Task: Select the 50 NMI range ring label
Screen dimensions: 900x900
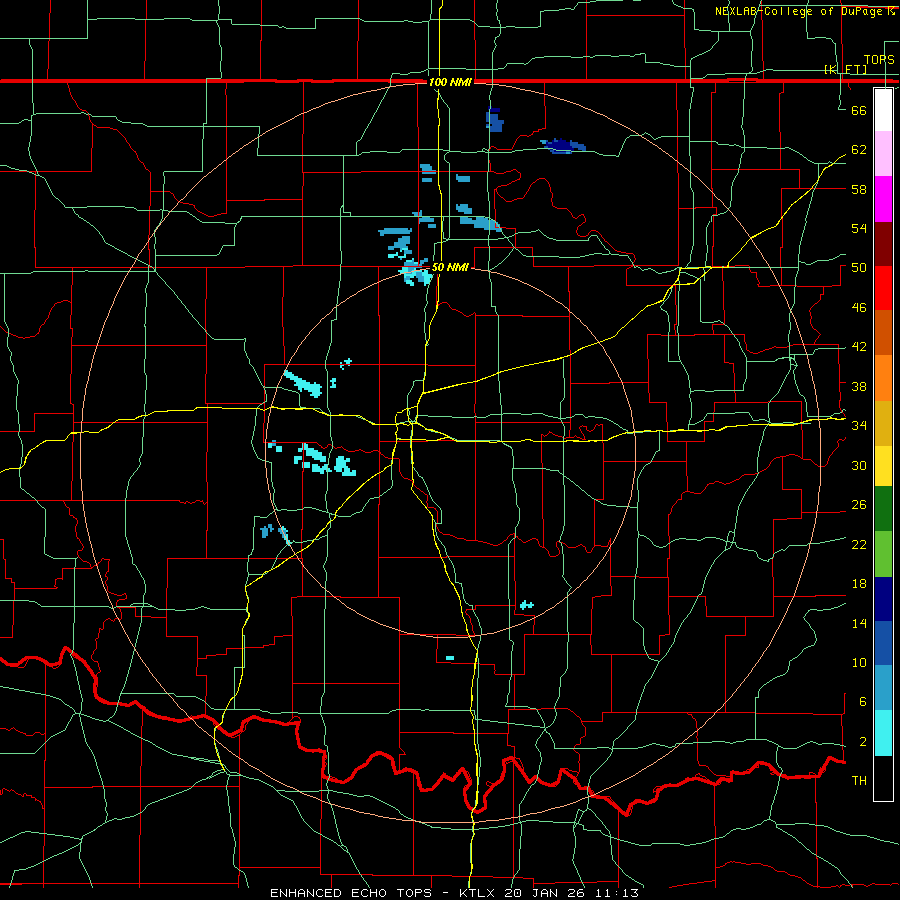Action: click(449, 267)
